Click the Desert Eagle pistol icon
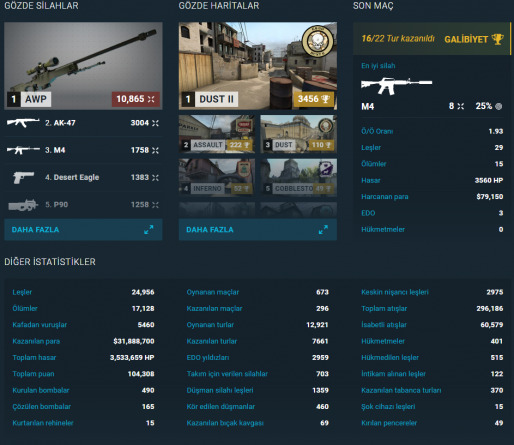Viewport: 514px width, 445px height. [23, 177]
